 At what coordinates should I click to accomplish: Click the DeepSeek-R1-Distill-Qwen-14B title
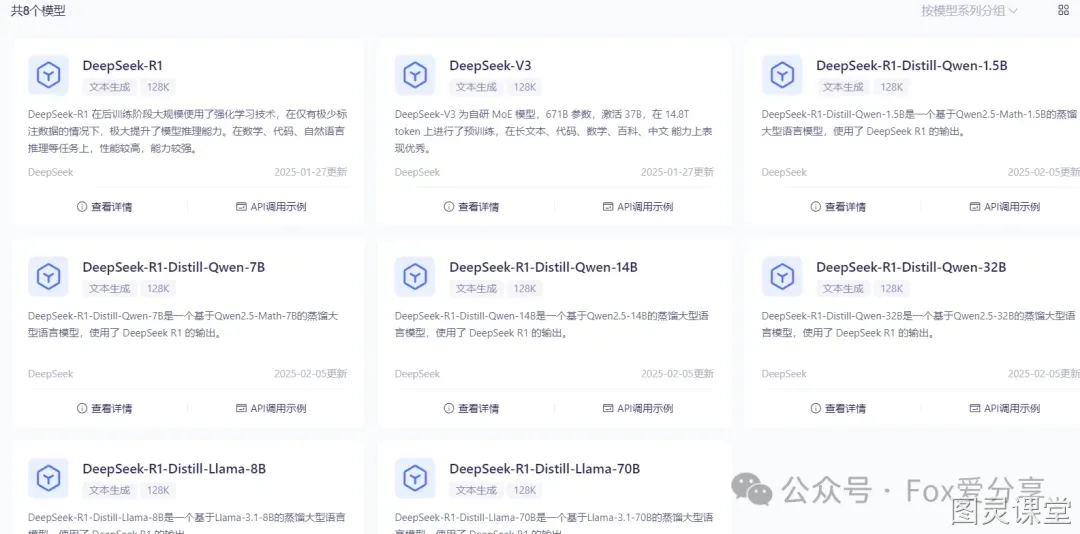543,268
